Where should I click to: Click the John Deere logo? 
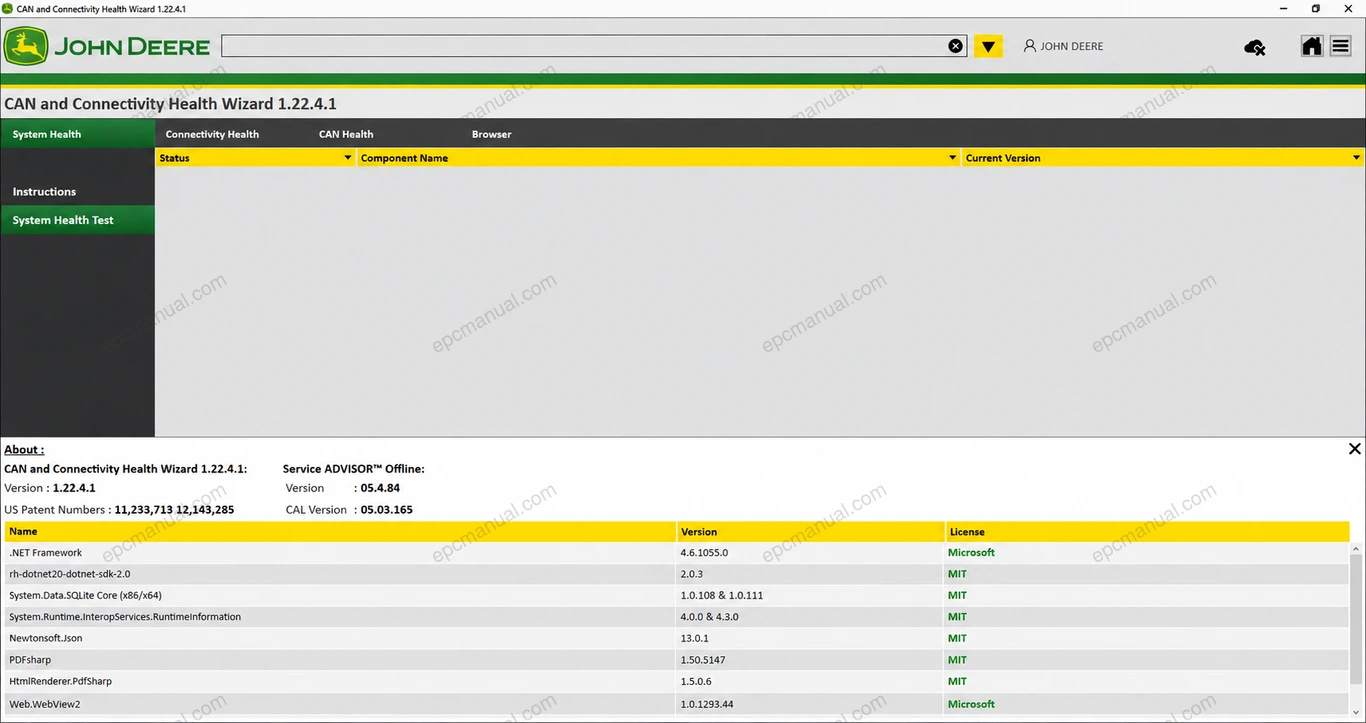[x=107, y=46]
